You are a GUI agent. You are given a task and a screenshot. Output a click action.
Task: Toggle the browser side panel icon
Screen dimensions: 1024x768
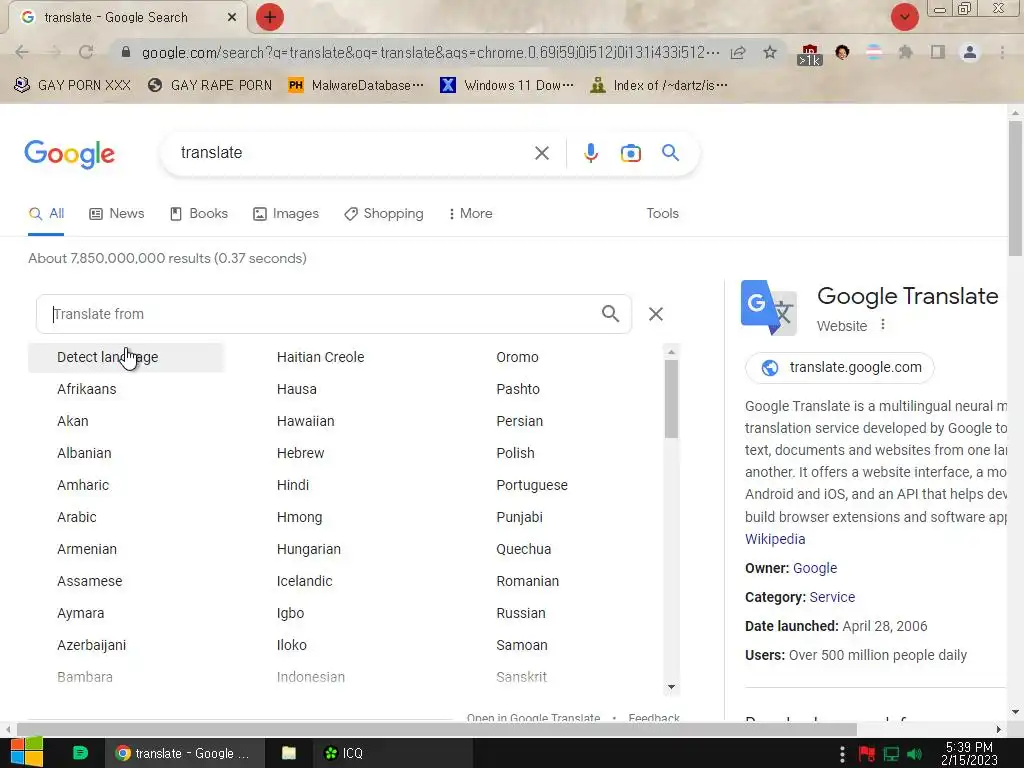point(938,52)
